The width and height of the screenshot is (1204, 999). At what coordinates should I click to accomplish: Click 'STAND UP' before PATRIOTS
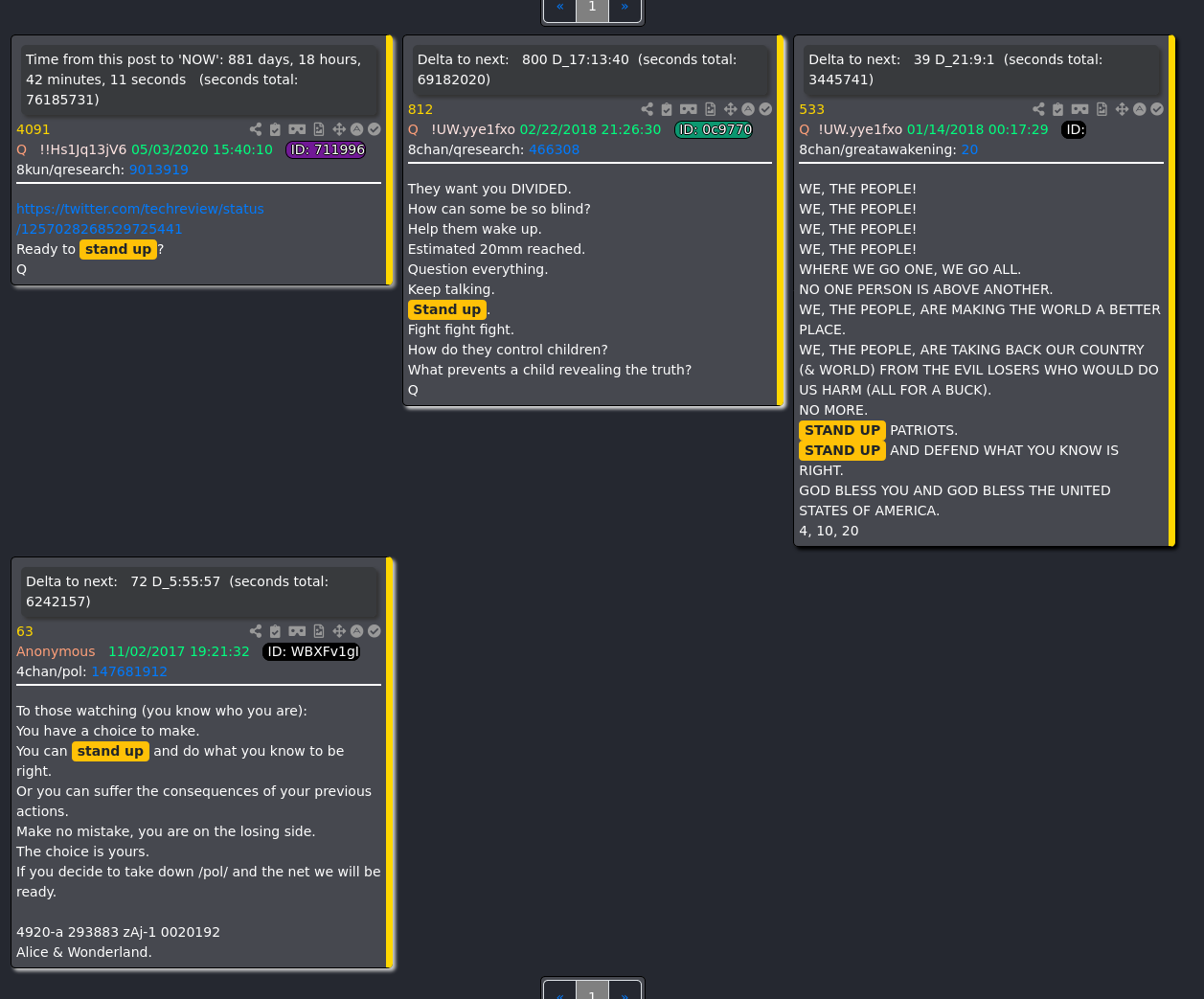[x=842, y=430]
